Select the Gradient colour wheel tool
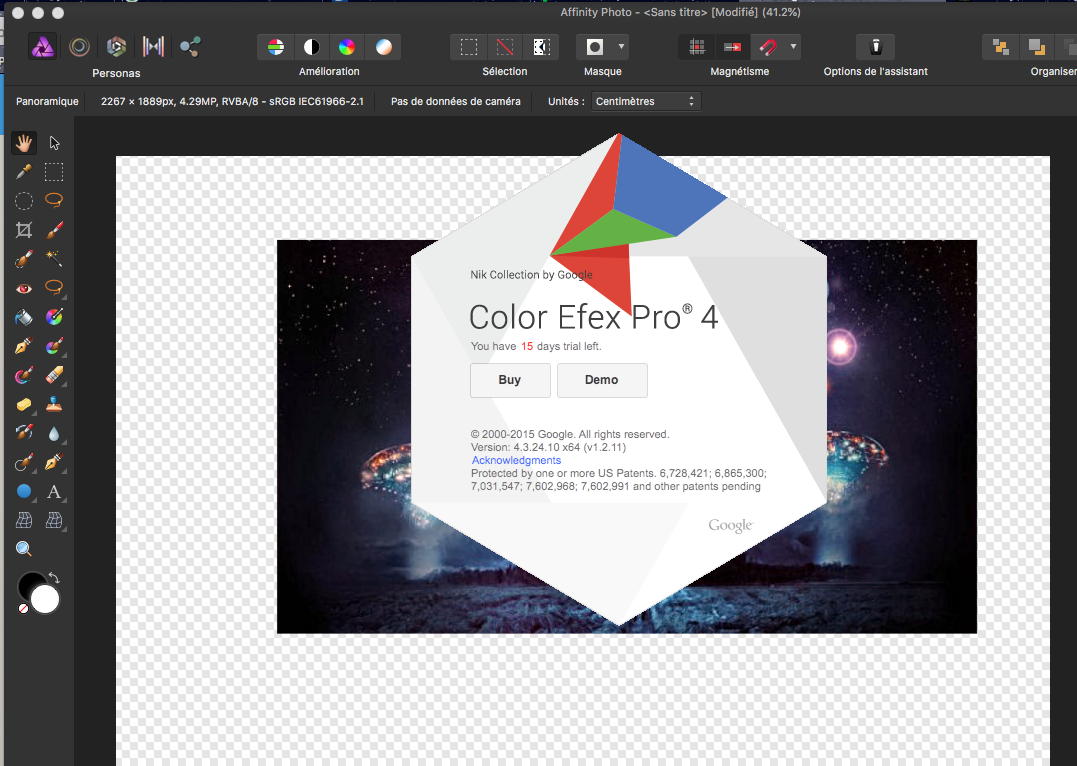The width and height of the screenshot is (1077, 766). 54,317
